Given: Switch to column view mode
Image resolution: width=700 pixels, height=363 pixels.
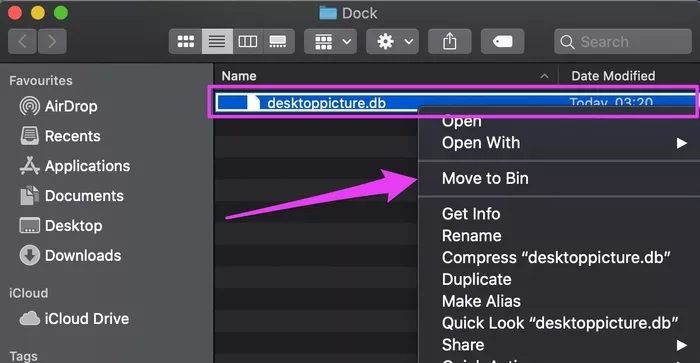Looking at the screenshot, I should 248,42.
